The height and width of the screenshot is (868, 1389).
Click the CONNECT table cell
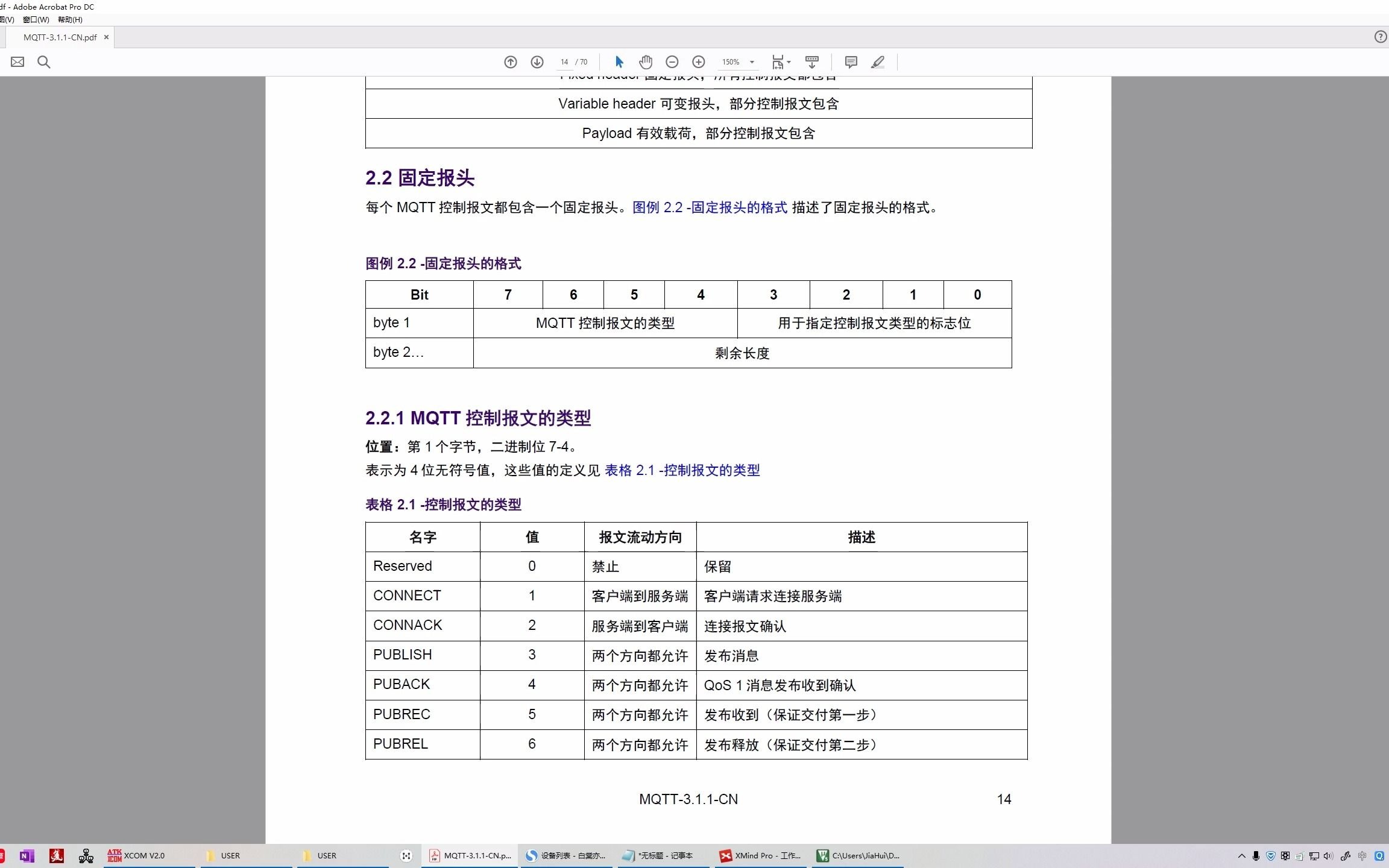(x=423, y=596)
